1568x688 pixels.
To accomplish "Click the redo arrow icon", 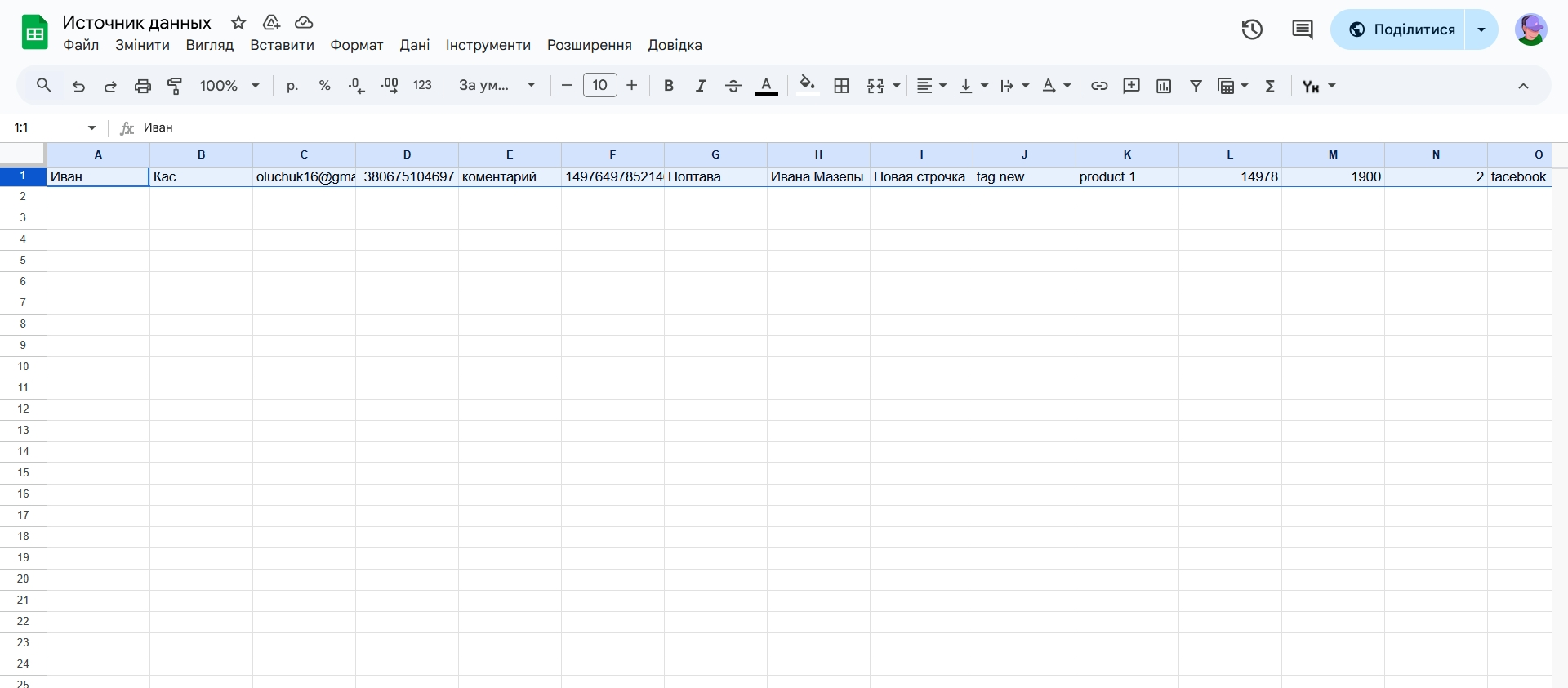I will point(110,86).
